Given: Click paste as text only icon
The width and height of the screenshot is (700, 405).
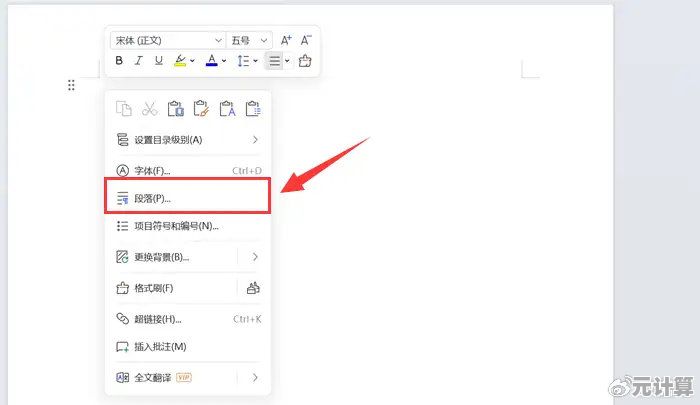Looking at the screenshot, I should 227,109.
